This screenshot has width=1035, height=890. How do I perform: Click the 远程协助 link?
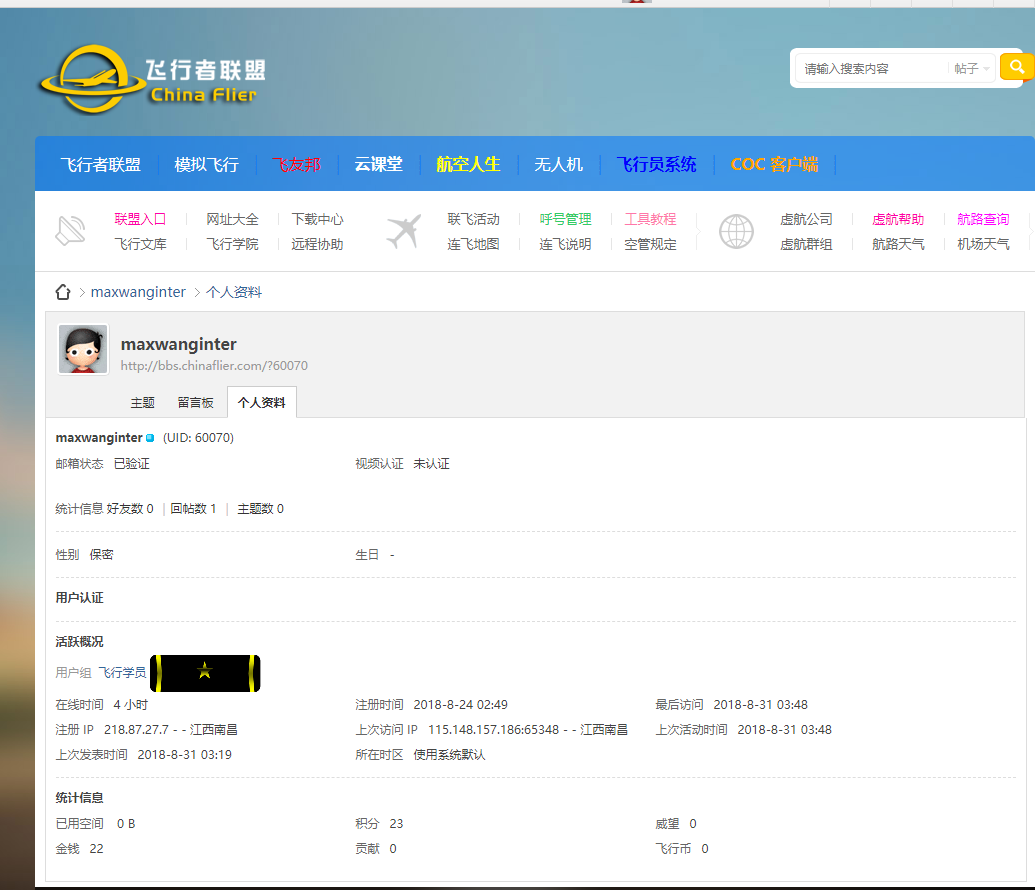tap(317, 244)
